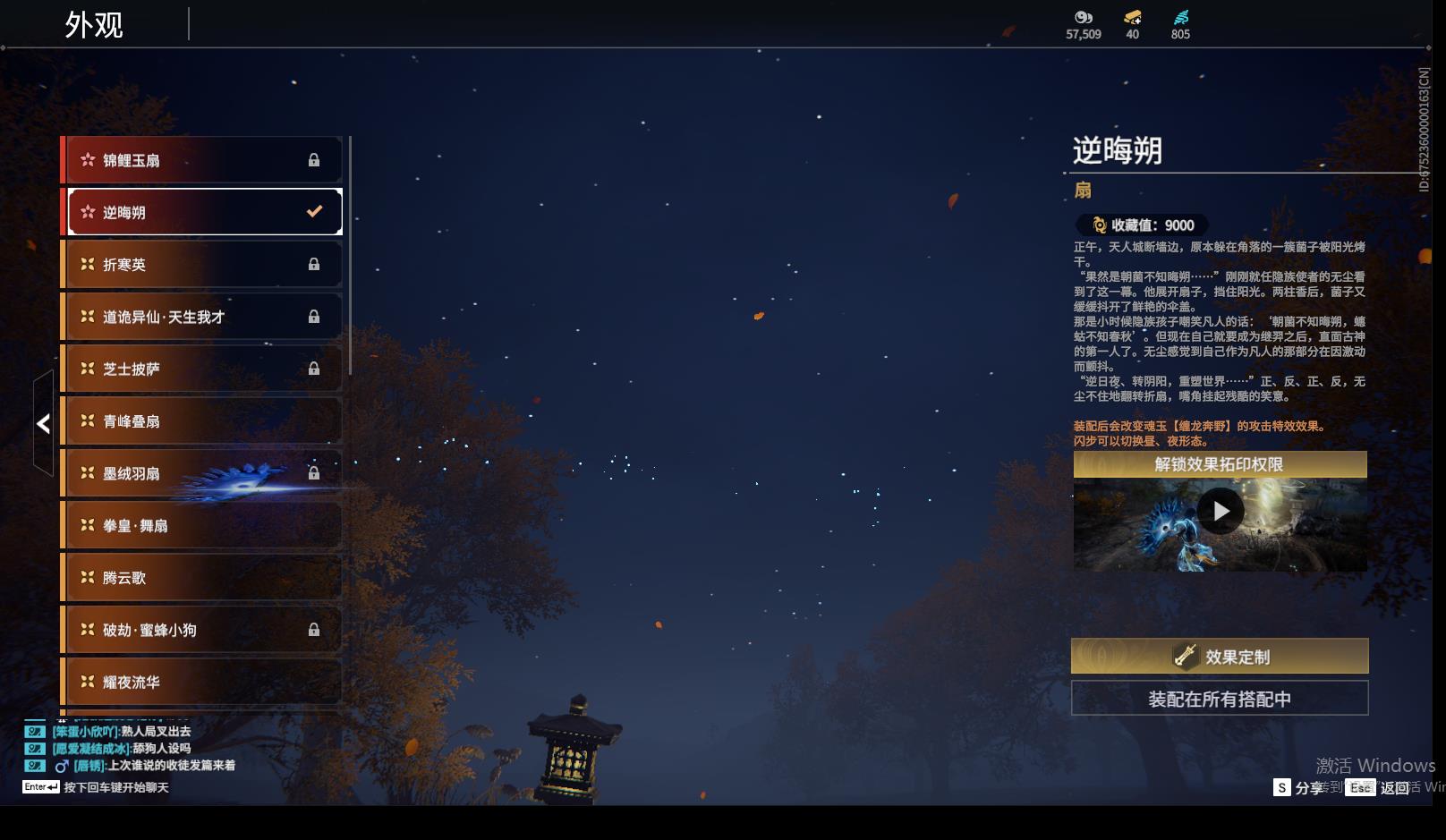Click the coin currency icon above 57,509

pos(1084,17)
